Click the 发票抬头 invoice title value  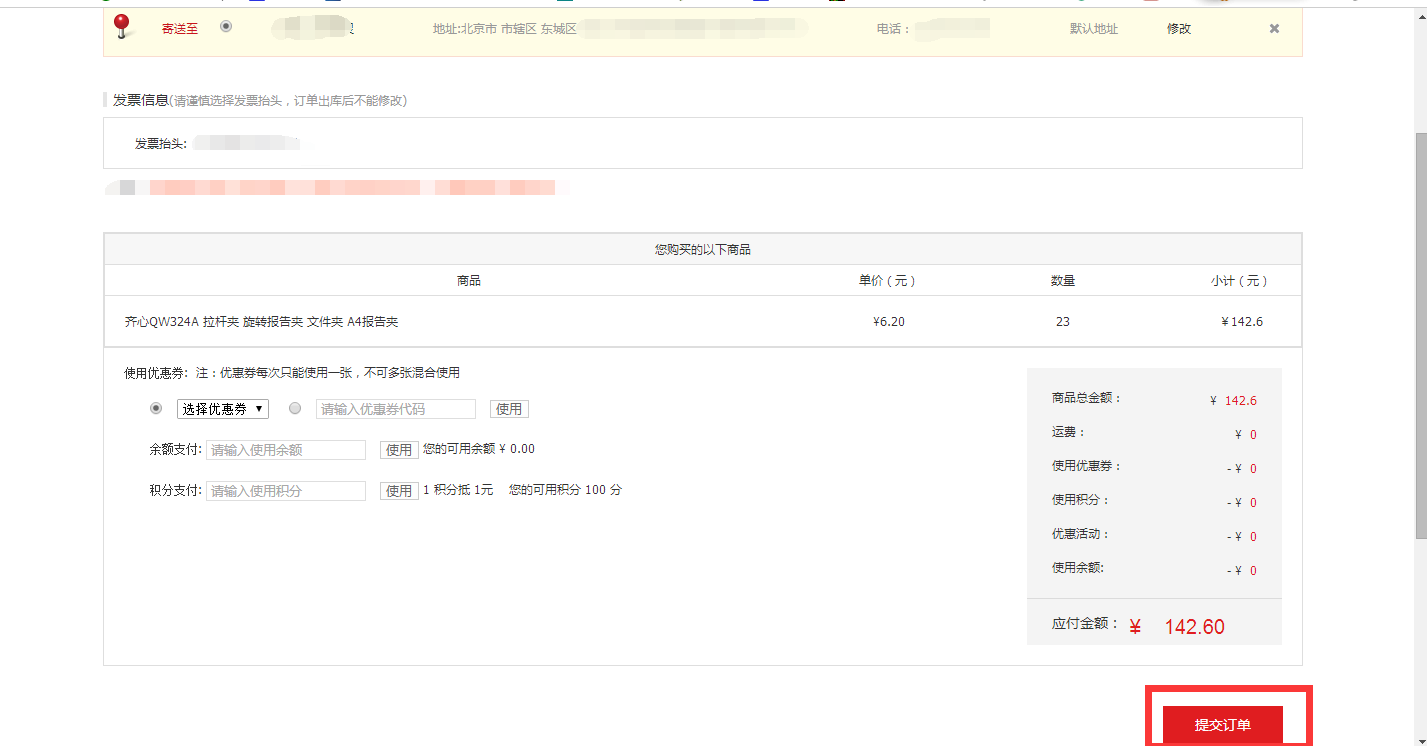click(247, 144)
